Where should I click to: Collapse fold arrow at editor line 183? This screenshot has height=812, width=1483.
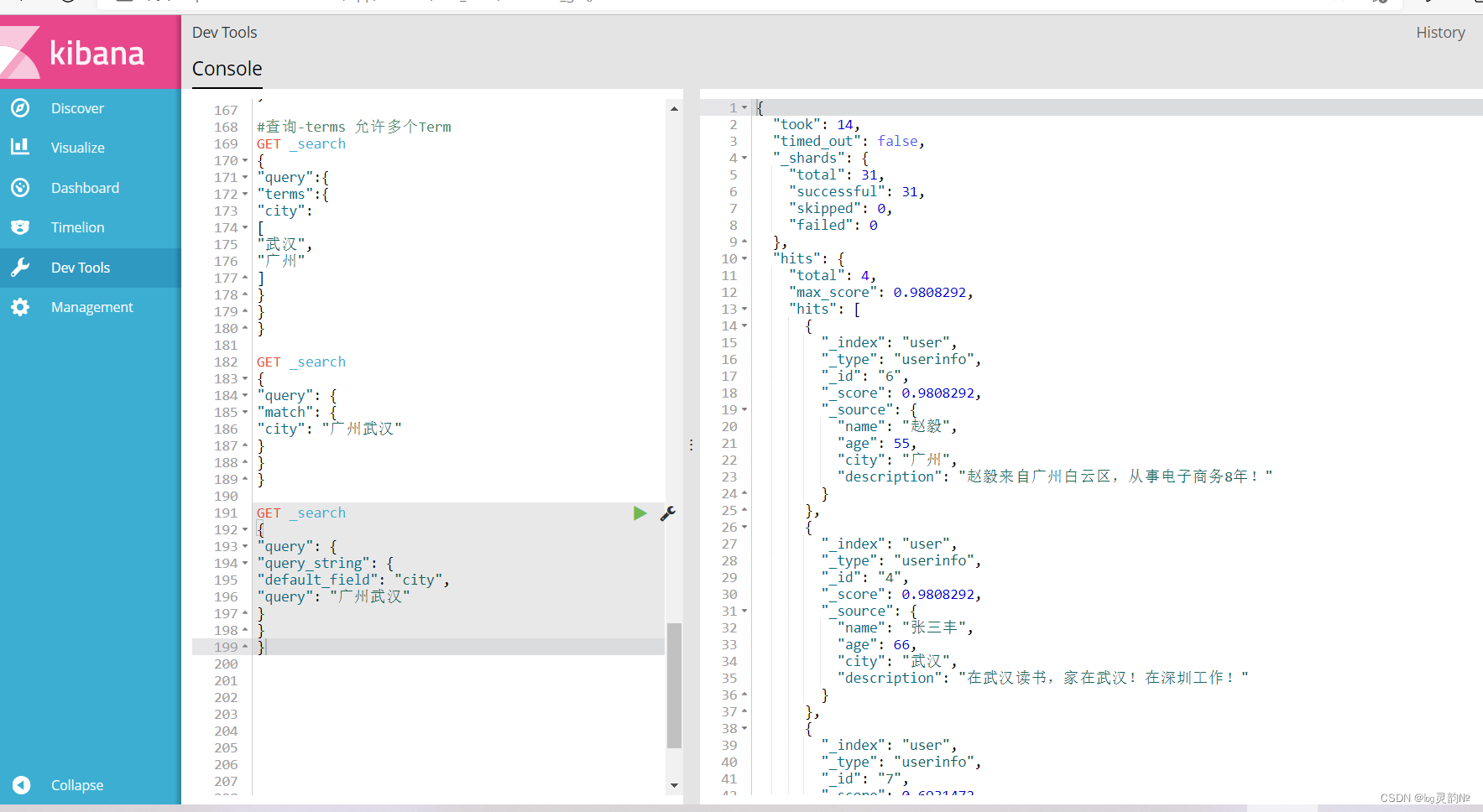tap(245, 379)
